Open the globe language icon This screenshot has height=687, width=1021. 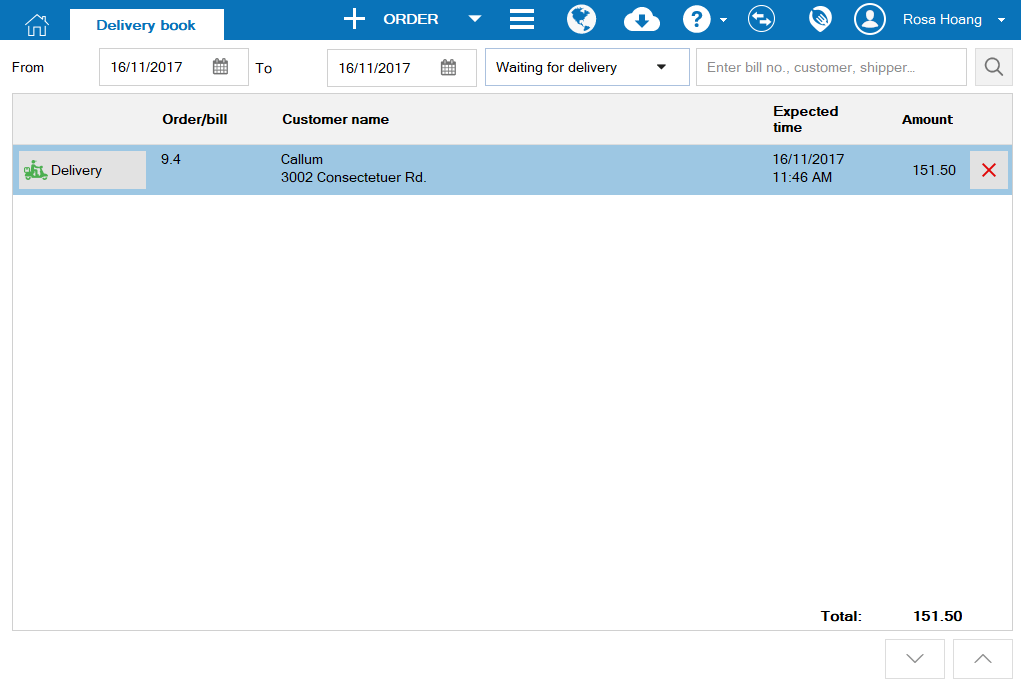(581, 19)
